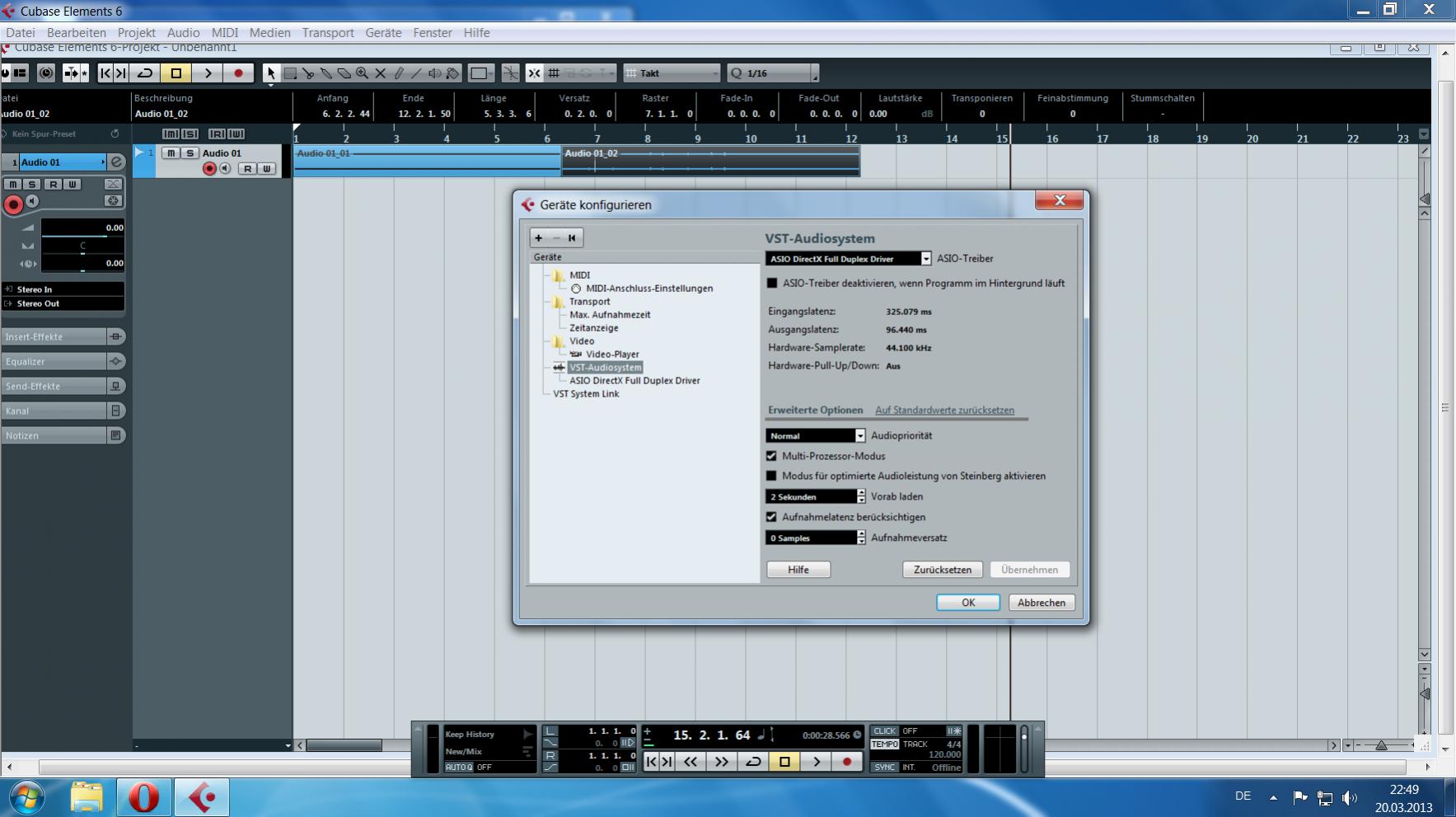Select the Play speaker tool
The image size is (1456, 817).
click(434, 73)
